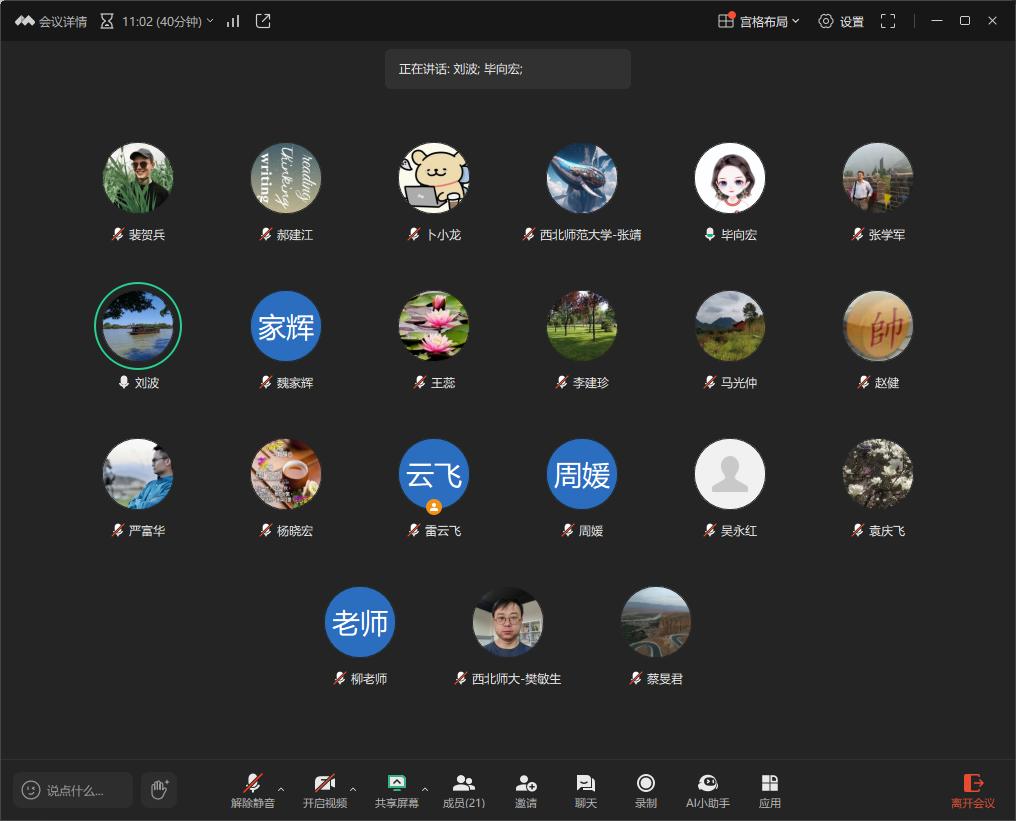Start screen sharing
Screen dimensions: 1016x821
click(x=397, y=790)
